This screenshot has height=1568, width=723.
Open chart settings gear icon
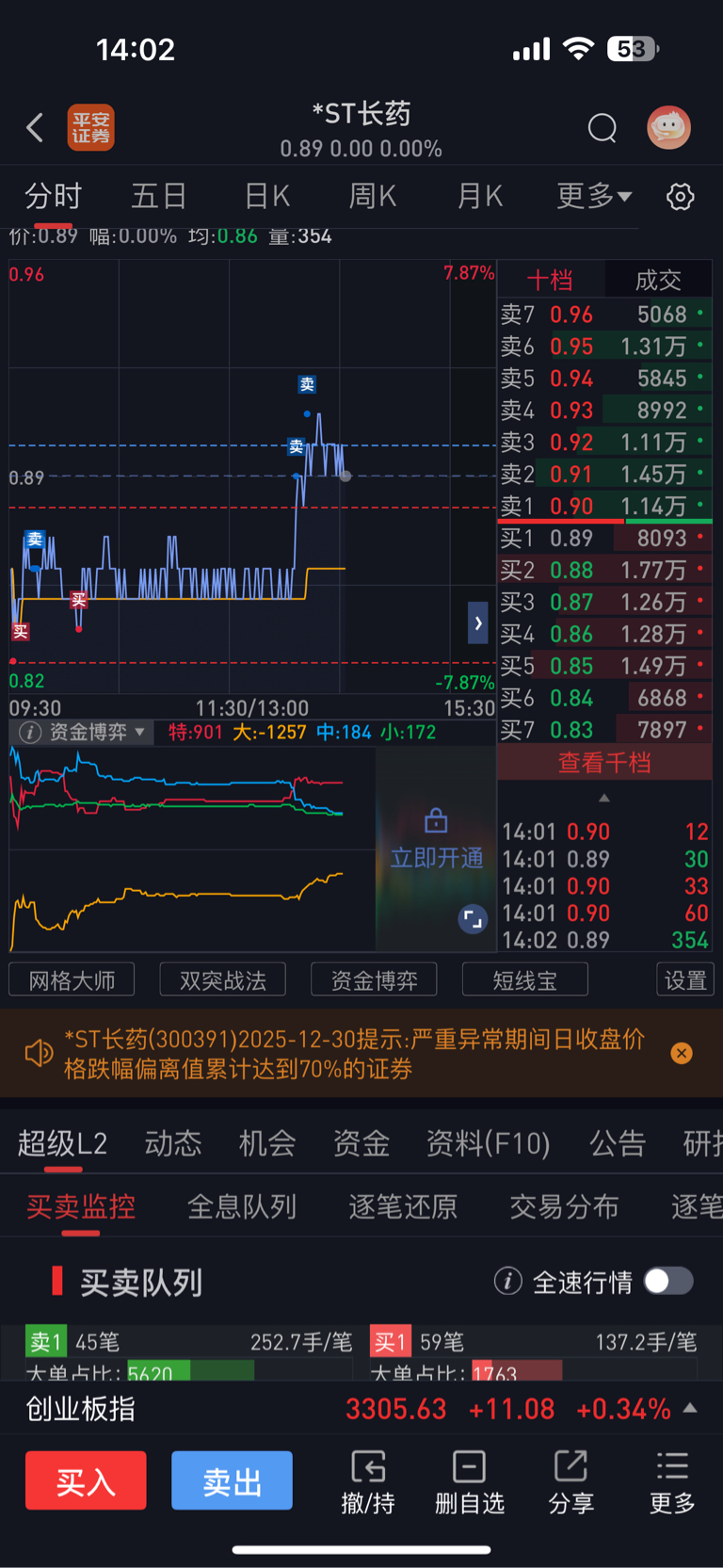[x=681, y=197]
